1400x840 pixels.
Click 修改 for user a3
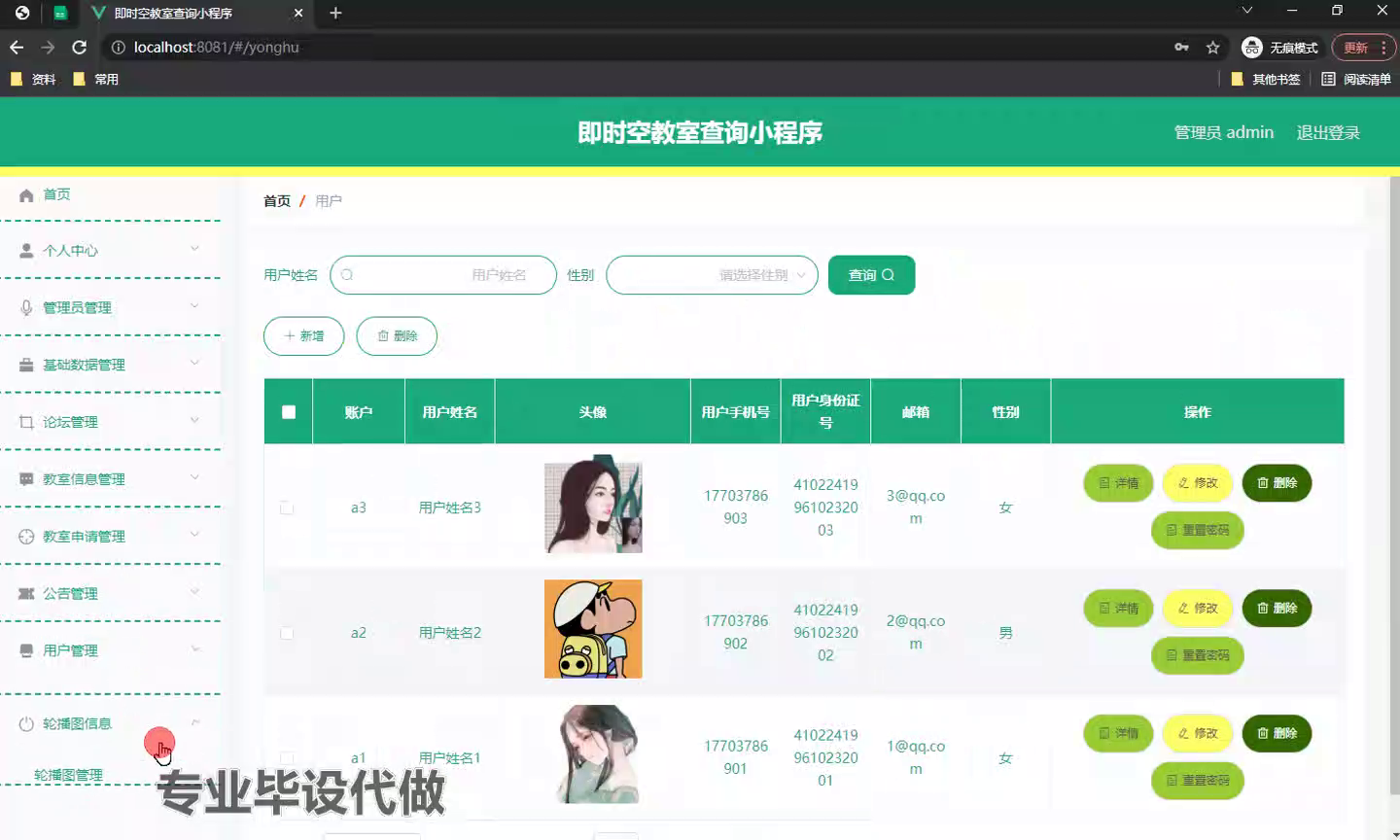pos(1198,483)
